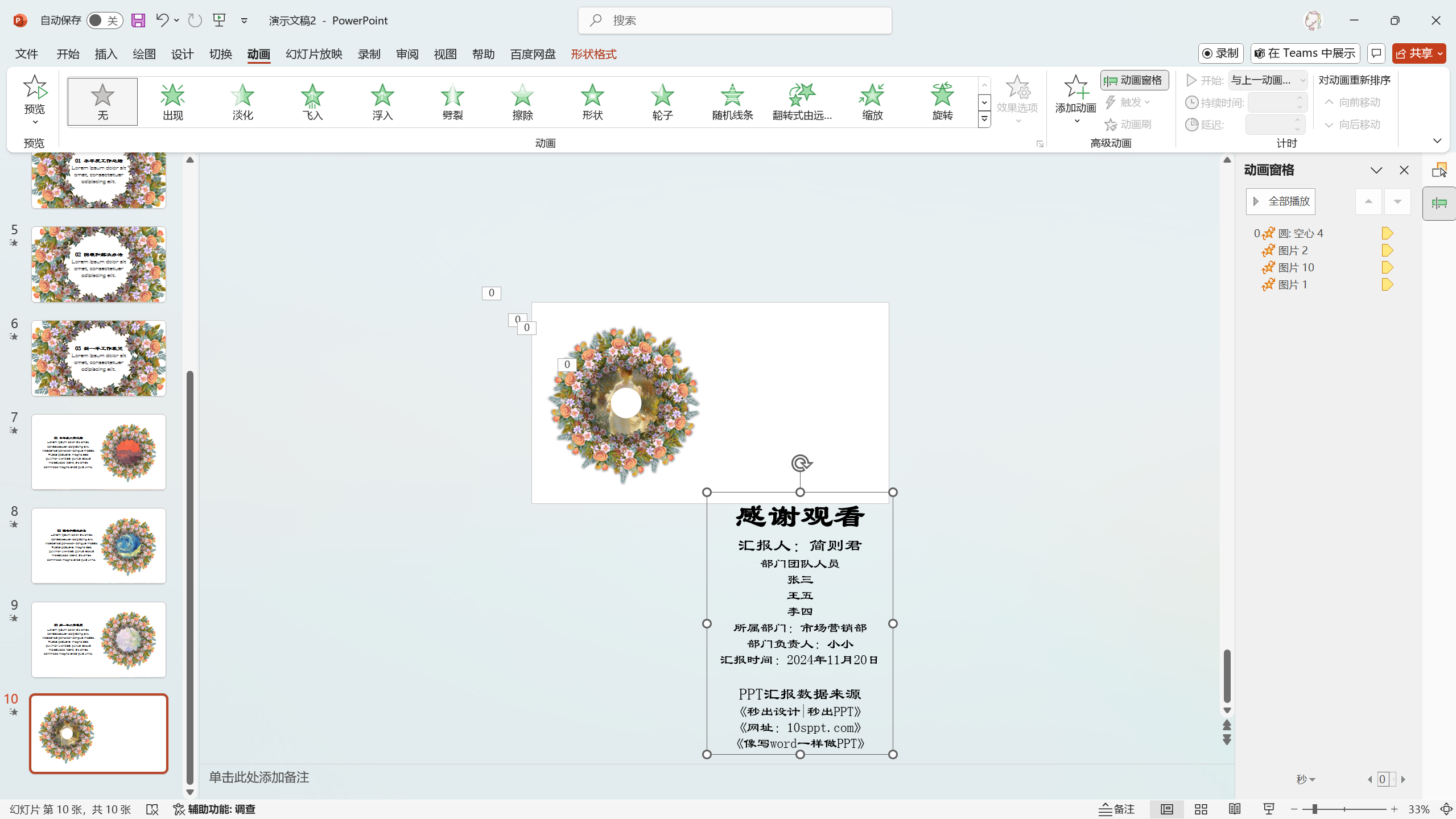
Task: Click the 预览 preview star icon
Action: [35, 87]
